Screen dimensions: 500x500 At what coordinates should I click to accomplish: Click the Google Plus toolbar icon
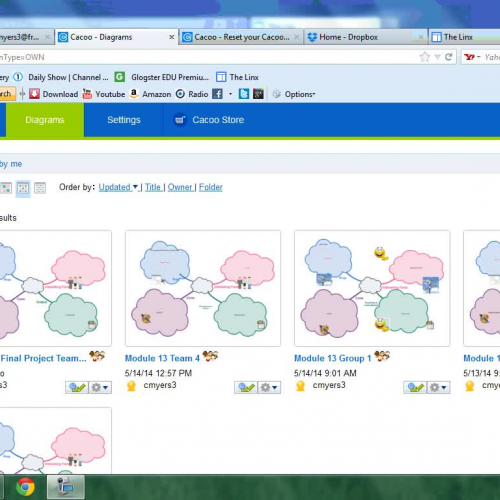(258, 94)
